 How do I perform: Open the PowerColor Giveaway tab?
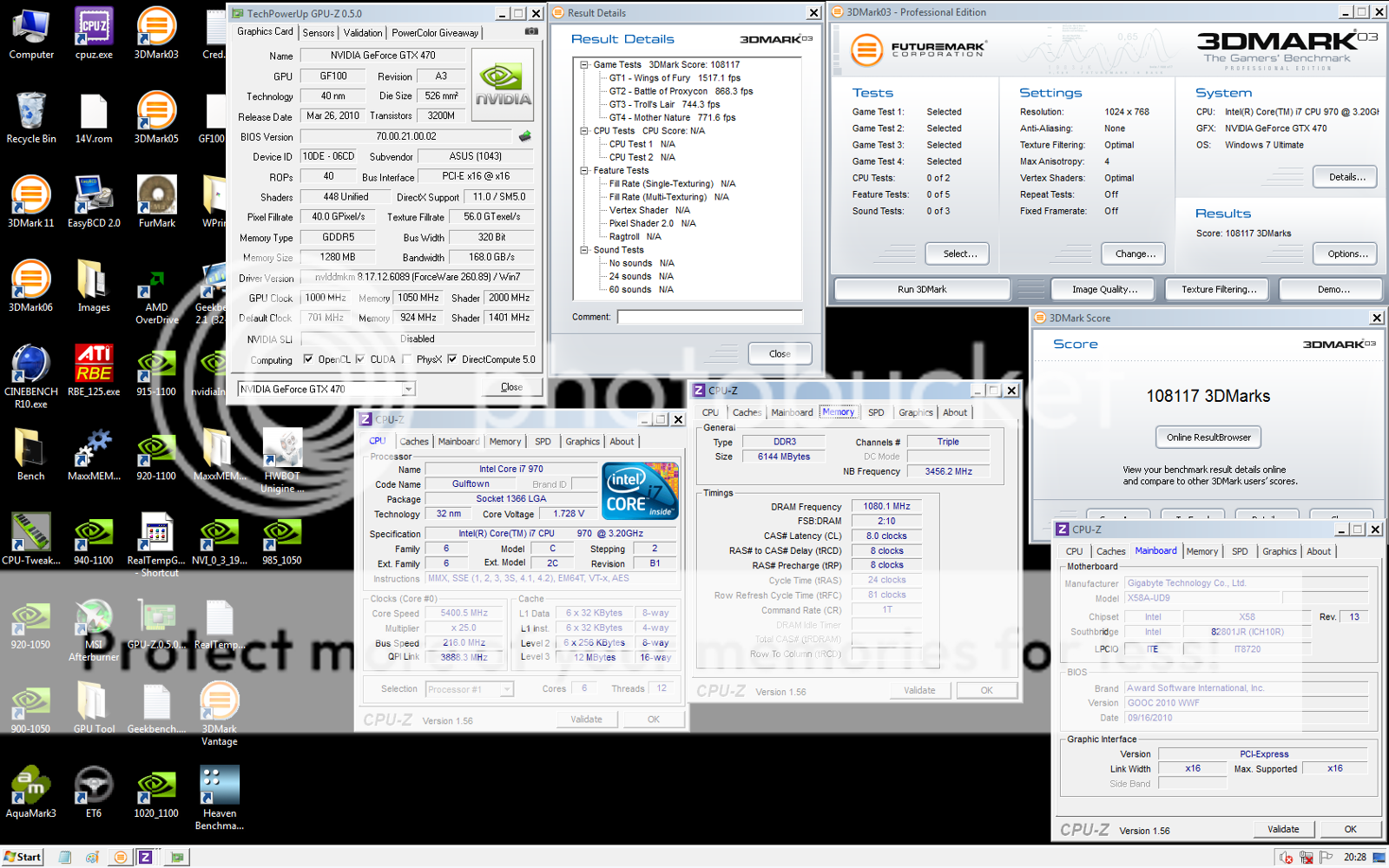tap(435, 33)
